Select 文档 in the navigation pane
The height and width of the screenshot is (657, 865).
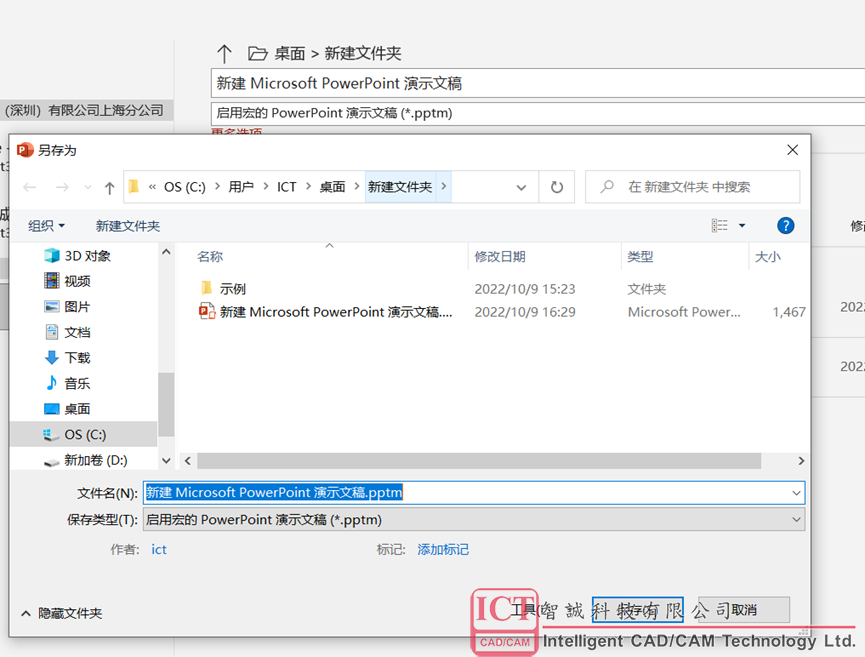[77, 332]
